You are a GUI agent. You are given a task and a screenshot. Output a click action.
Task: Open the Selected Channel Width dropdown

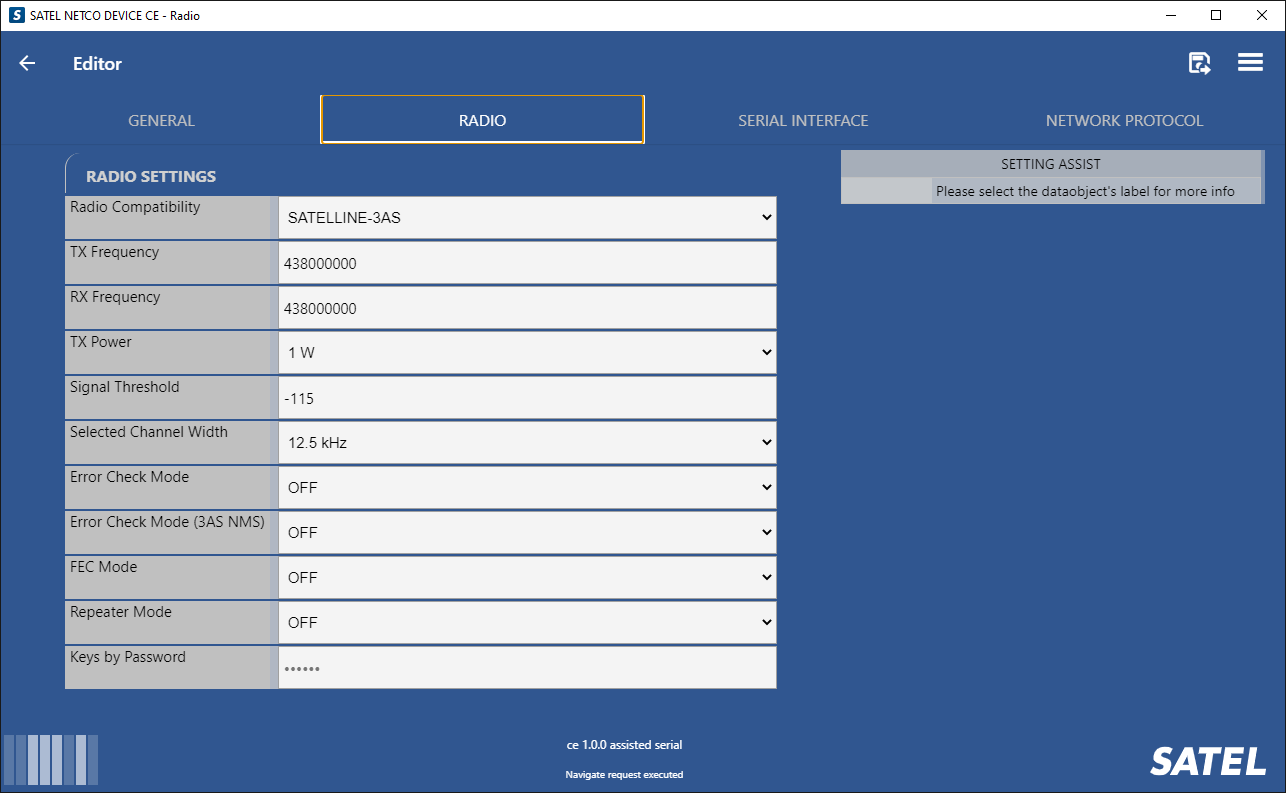(x=528, y=442)
